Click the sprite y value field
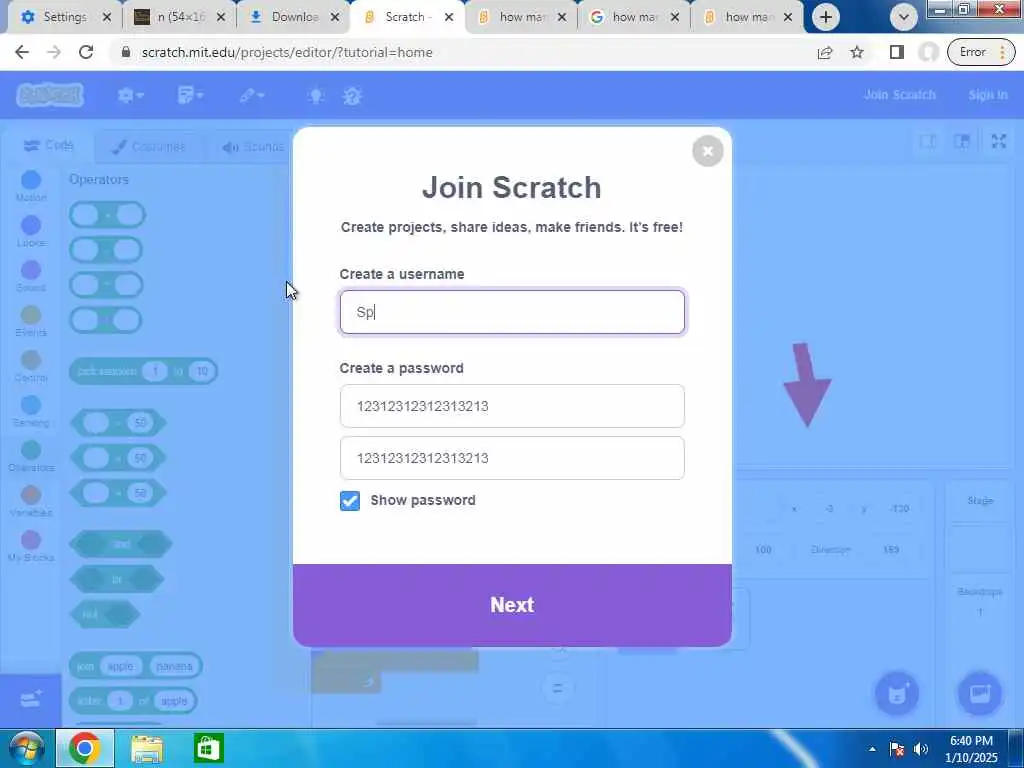Viewport: 1024px width, 768px height. 900,509
